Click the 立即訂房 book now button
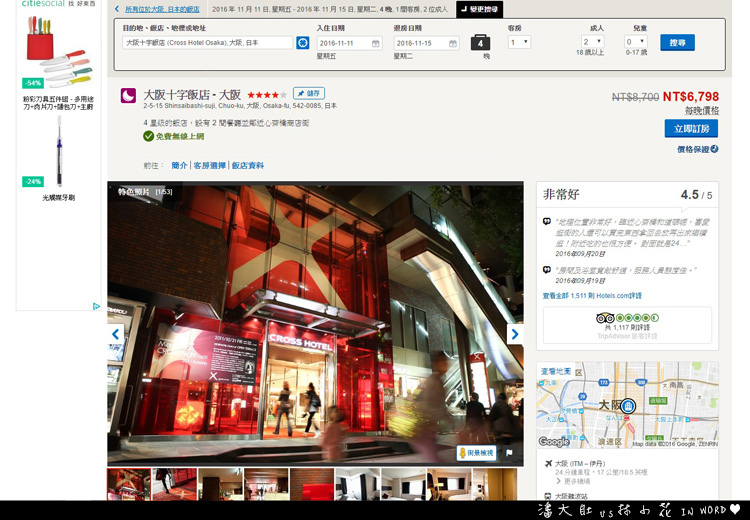The image size is (750, 520). click(691, 129)
